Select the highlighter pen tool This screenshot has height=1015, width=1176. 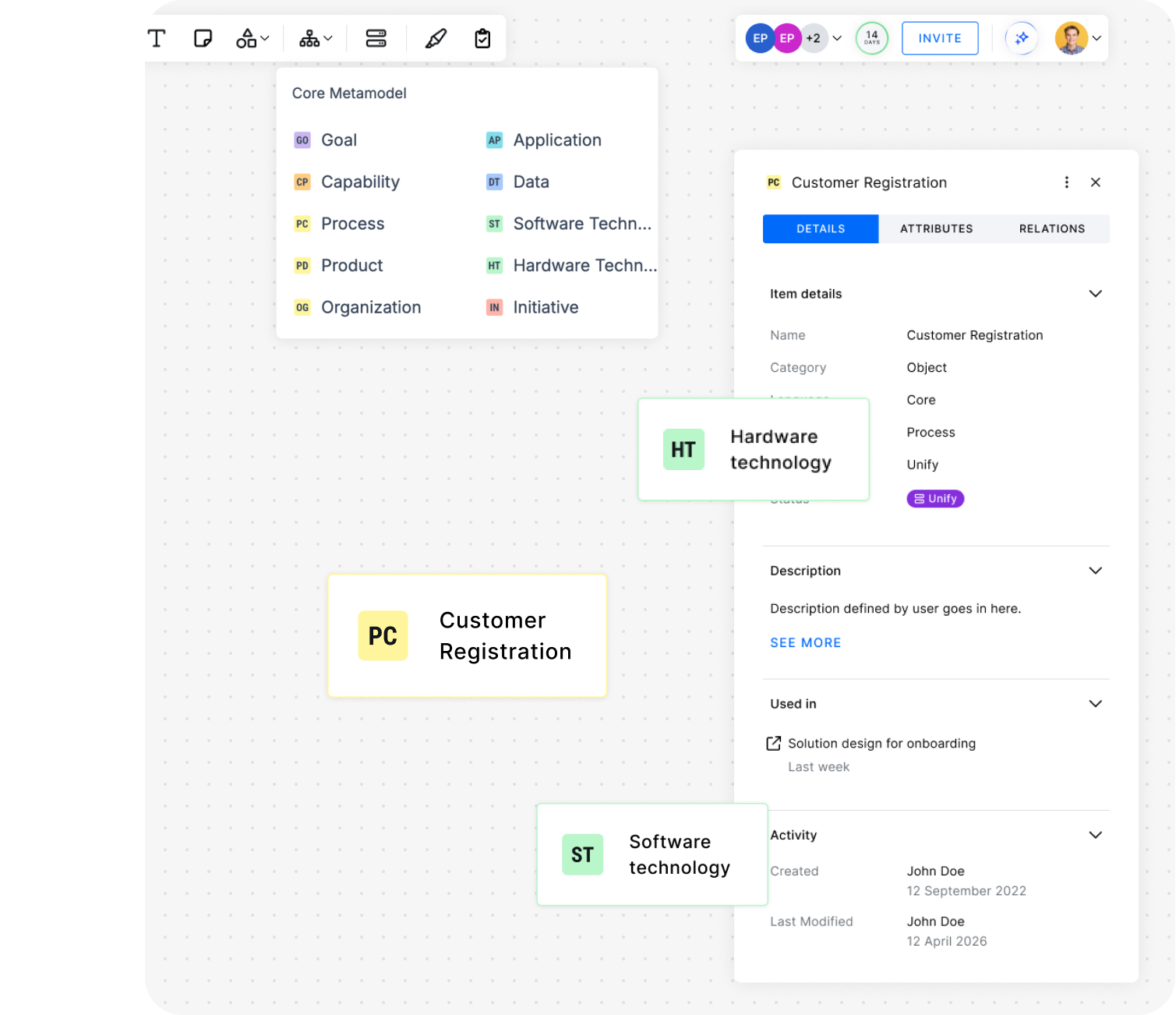436,38
